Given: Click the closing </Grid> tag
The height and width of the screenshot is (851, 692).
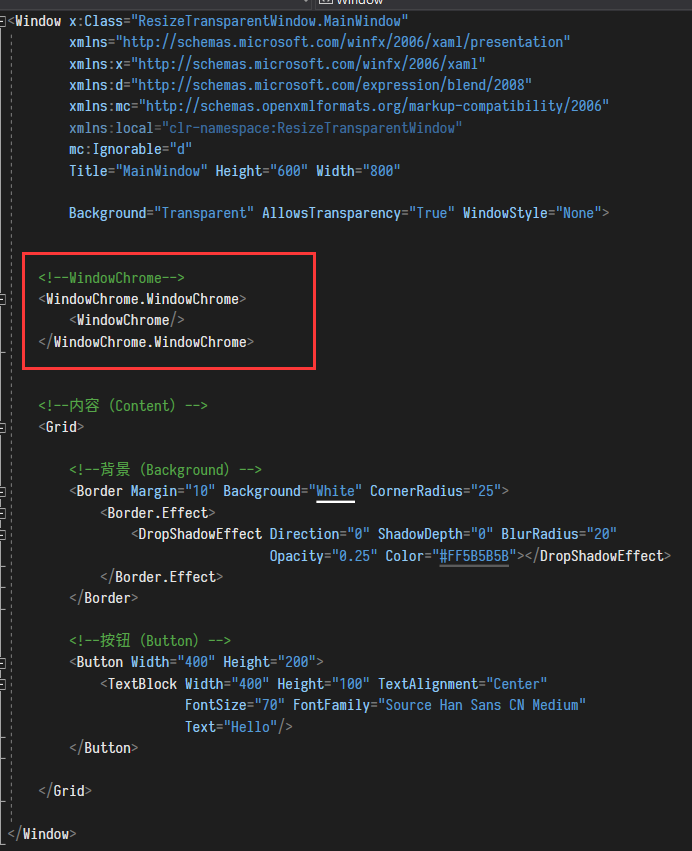Looking at the screenshot, I should pyautogui.click(x=65, y=791).
